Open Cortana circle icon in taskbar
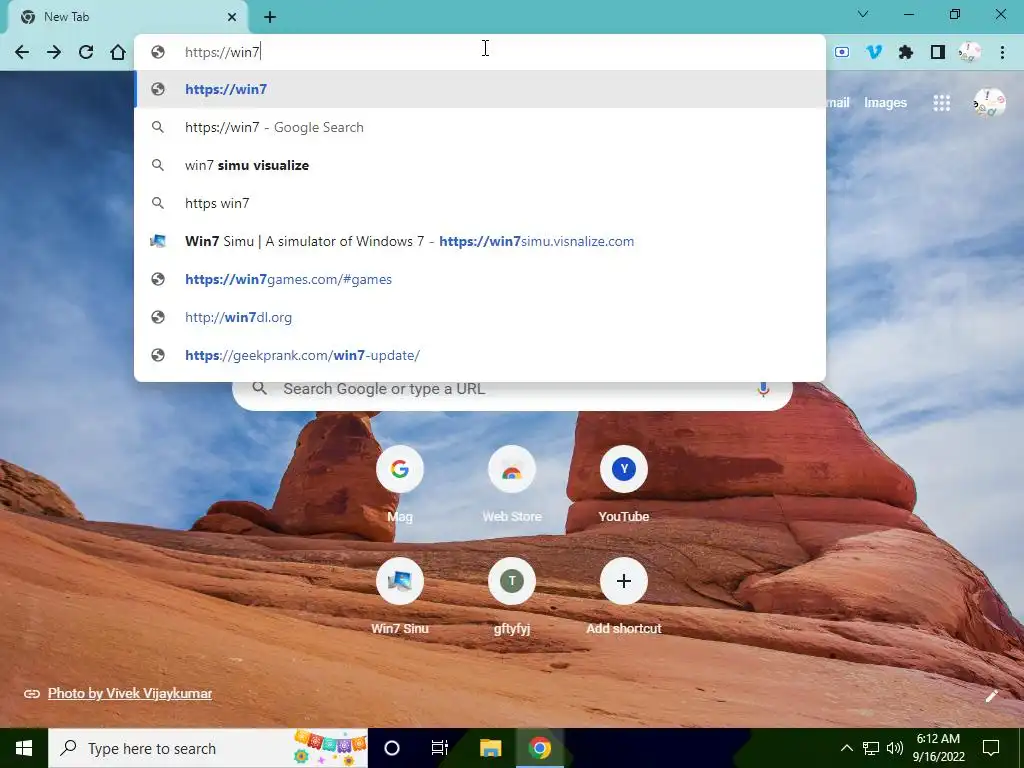 pyautogui.click(x=392, y=748)
